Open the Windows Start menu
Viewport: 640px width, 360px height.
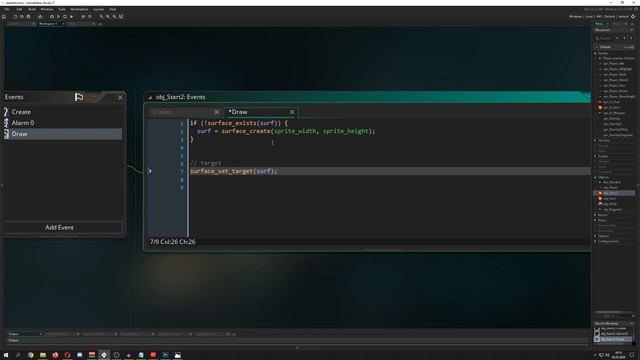coord(6,355)
